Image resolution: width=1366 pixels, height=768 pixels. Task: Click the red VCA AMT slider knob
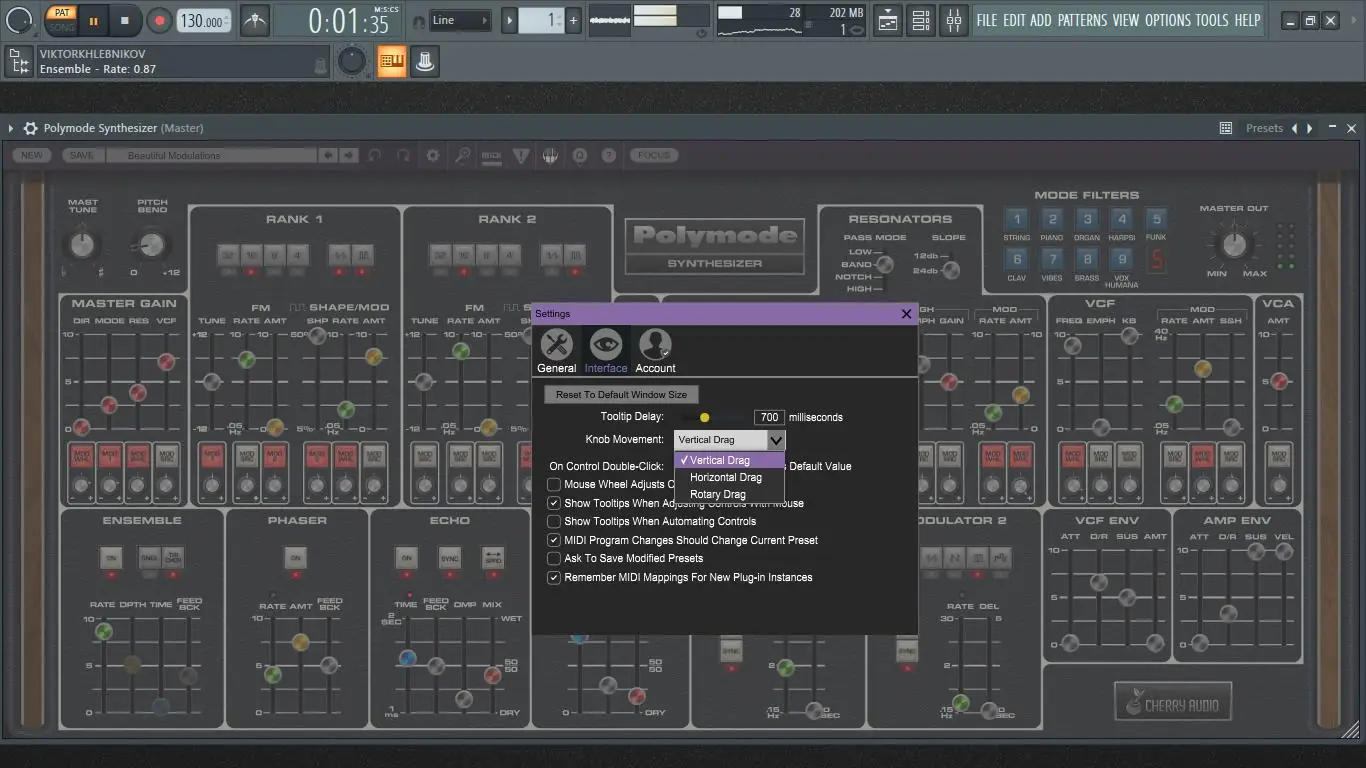tap(1278, 381)
